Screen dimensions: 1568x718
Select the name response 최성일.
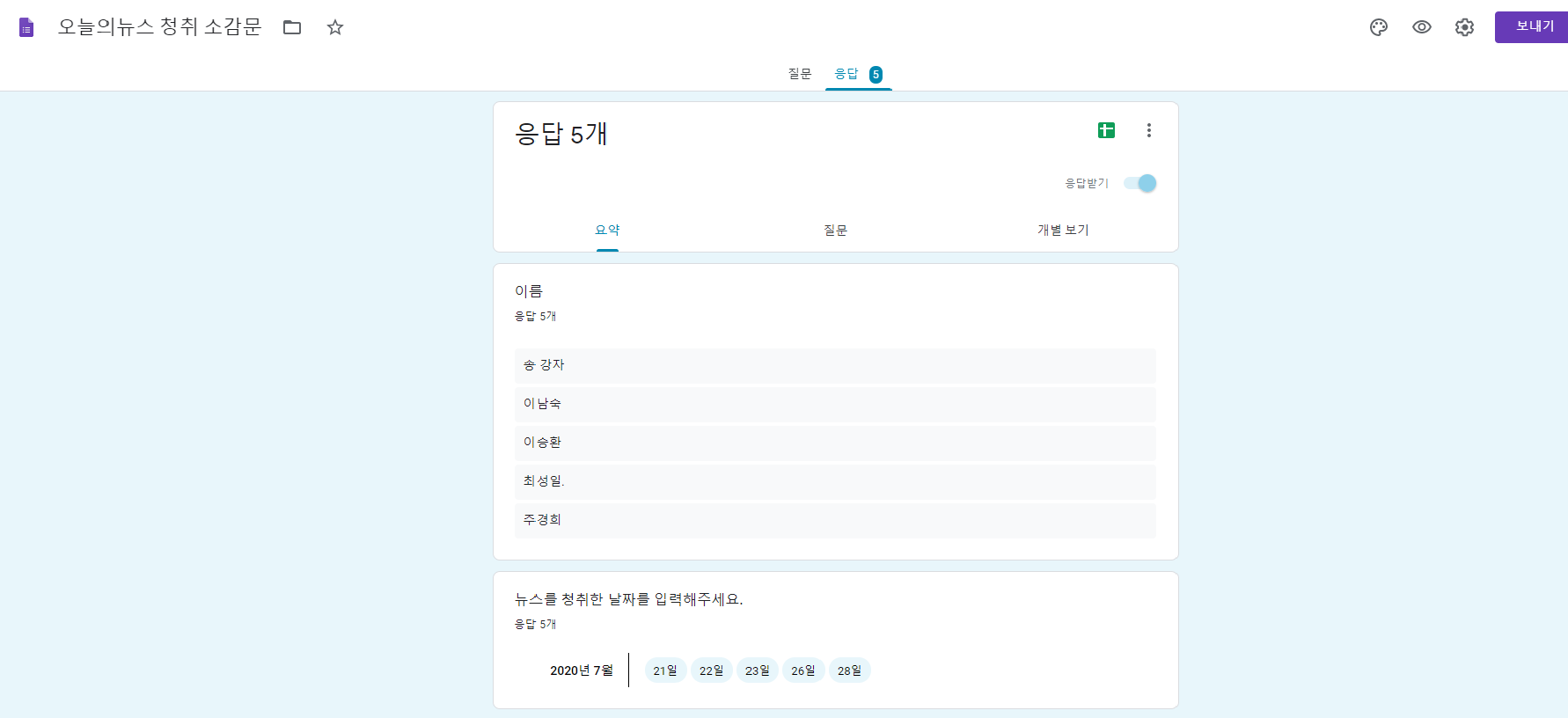[835, 481]
